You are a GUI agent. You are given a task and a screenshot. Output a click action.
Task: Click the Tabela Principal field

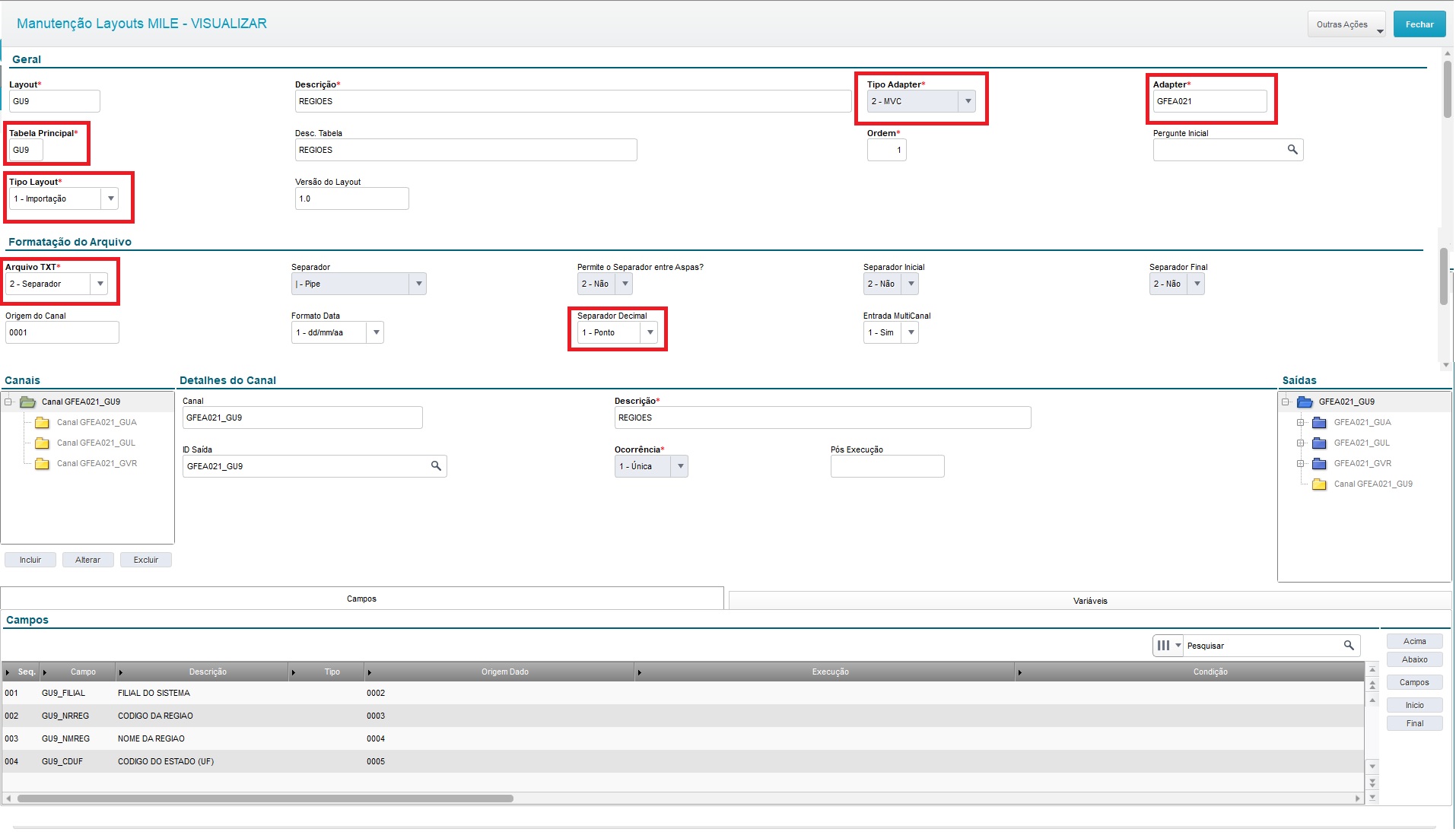tap(26, 150)
